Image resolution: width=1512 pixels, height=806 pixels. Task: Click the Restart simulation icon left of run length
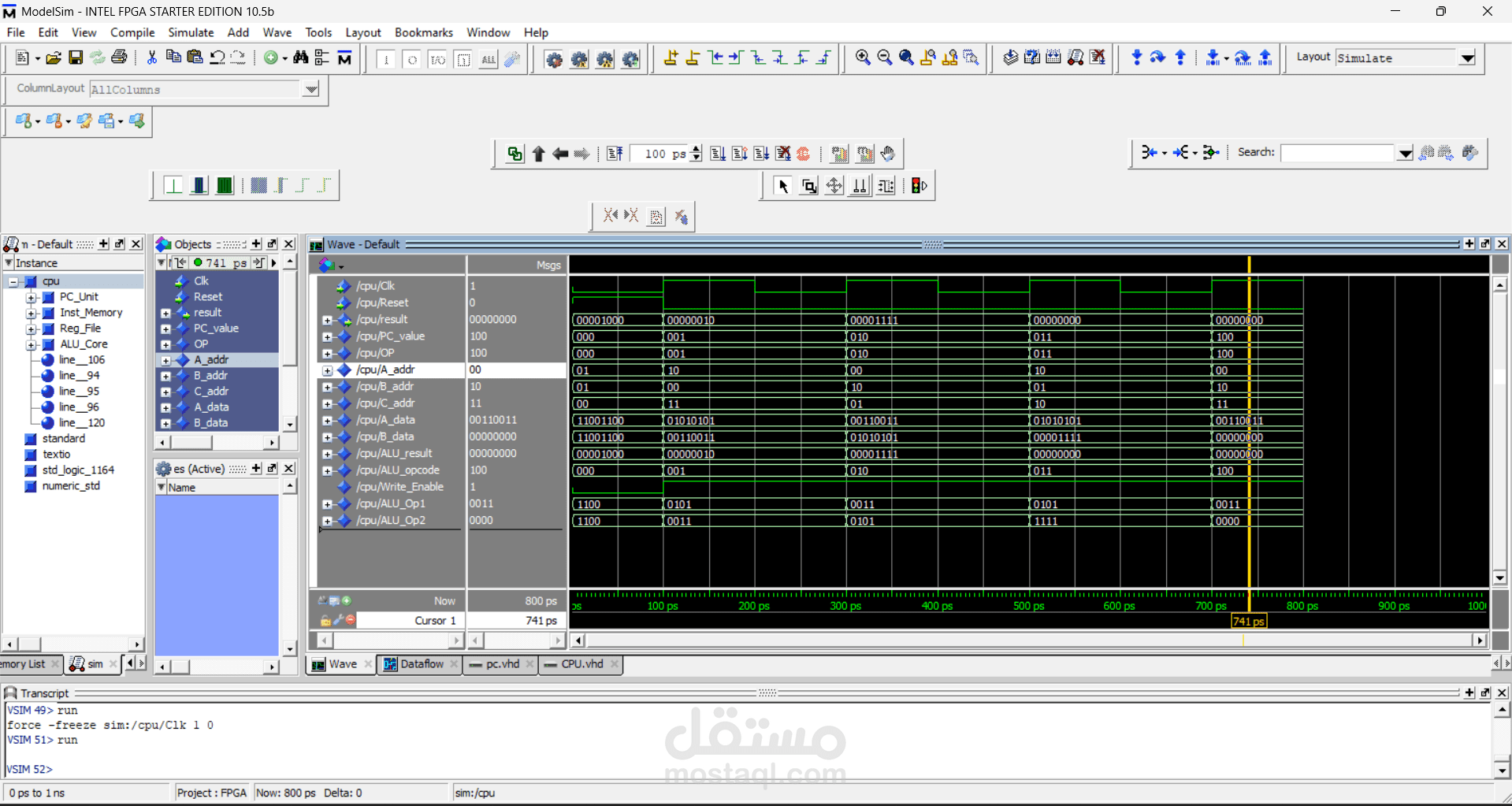click(x=615, y=154)
